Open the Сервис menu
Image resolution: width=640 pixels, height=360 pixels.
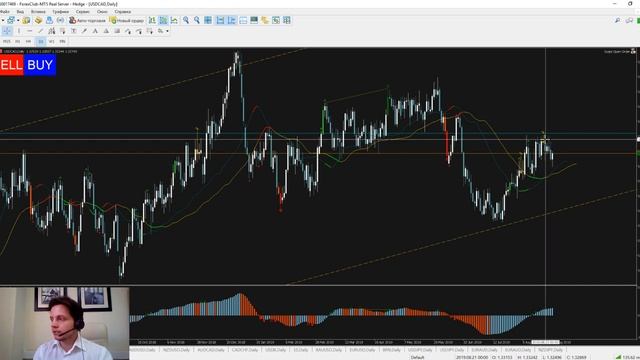tap(83, 11)
